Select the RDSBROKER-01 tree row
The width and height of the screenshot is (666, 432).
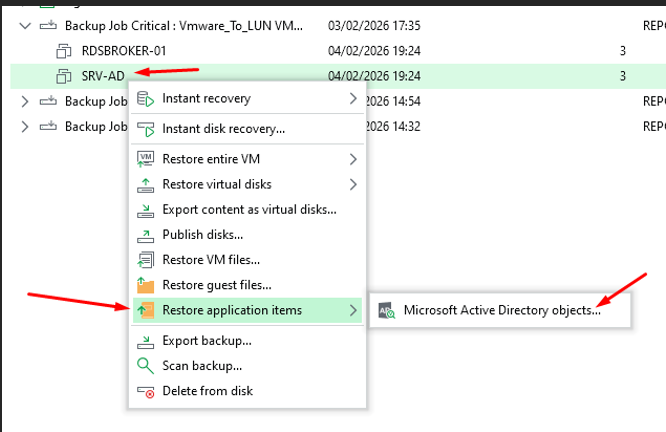(338, 51)
